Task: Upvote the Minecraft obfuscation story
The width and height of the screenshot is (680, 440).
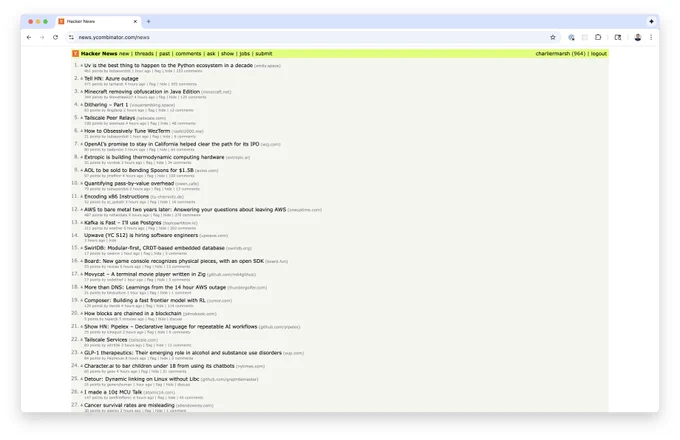Action: click(x=81, y=91)
